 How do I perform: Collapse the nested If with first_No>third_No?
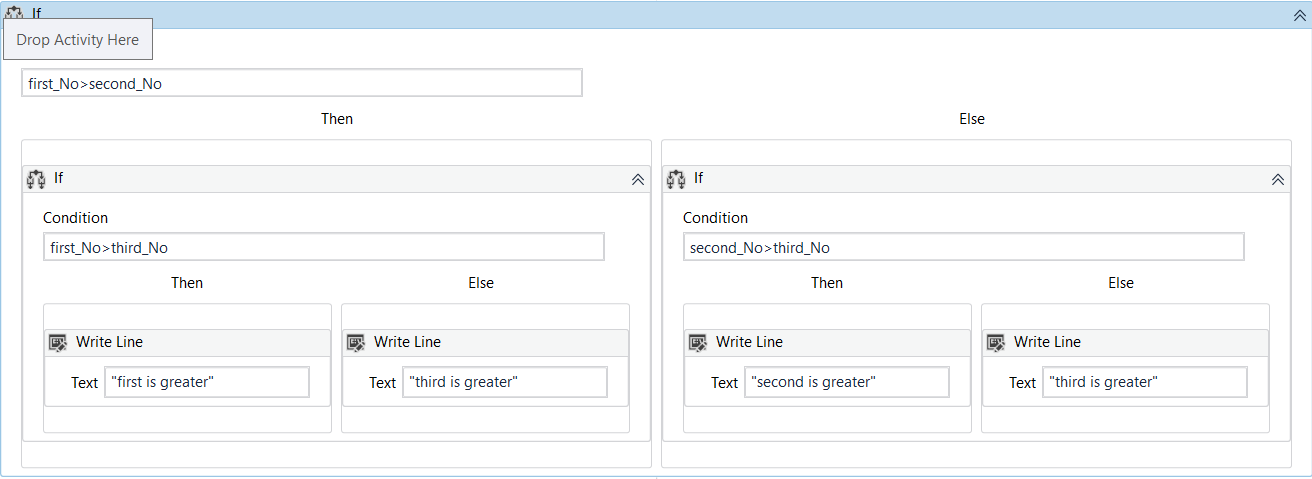click(x=637, y=179)
